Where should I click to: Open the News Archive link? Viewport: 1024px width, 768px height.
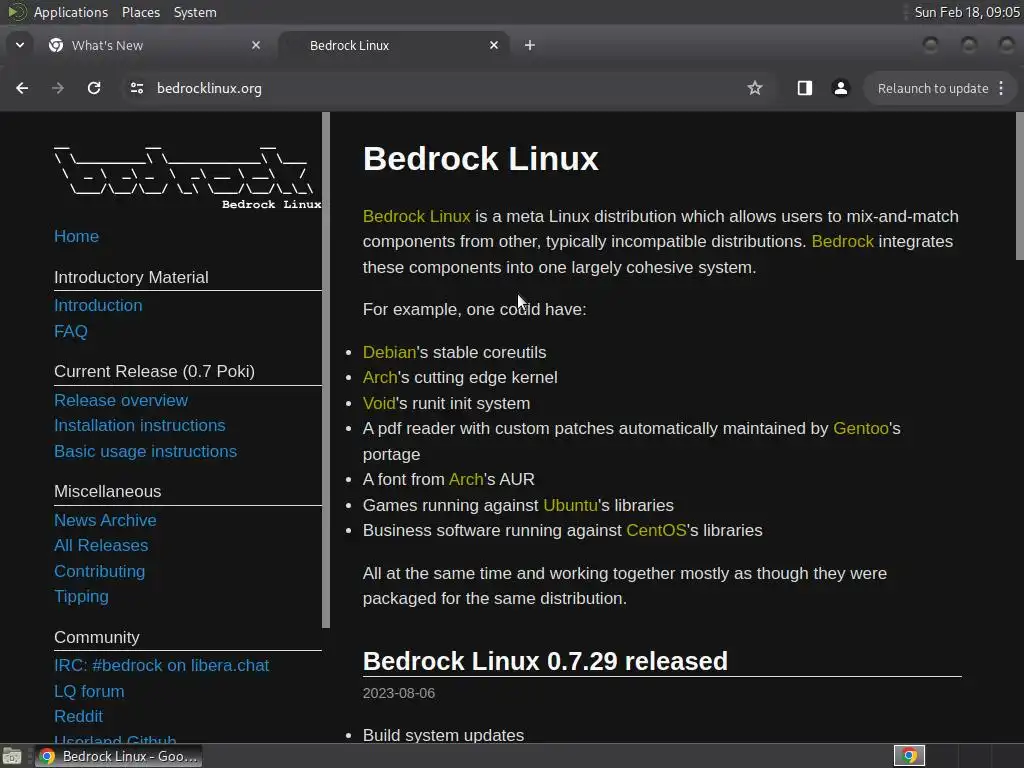tap(105, 520)
